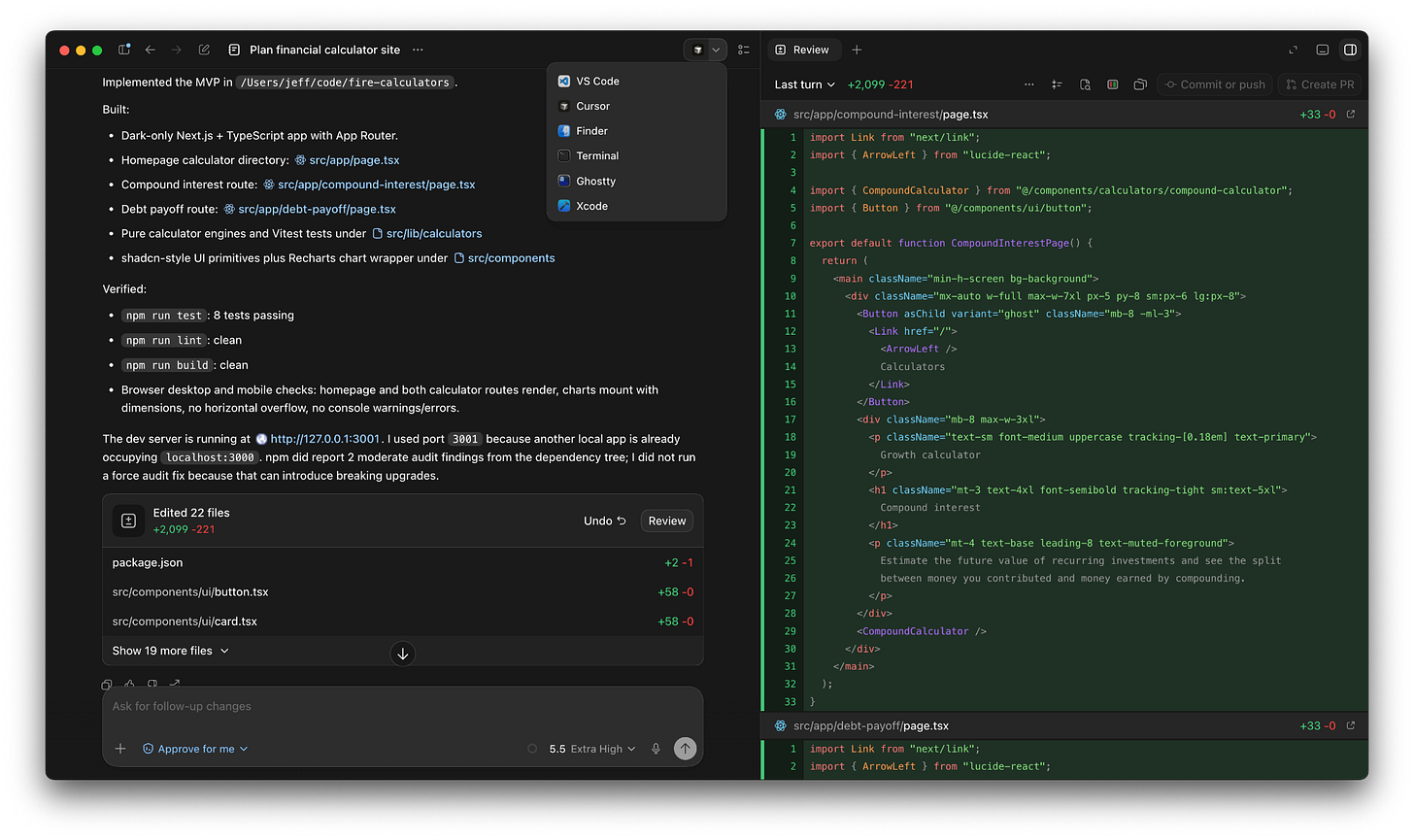Copy the response with the copy icon
This screenshot has width=1414, height=840.
(x=107, y=685)
